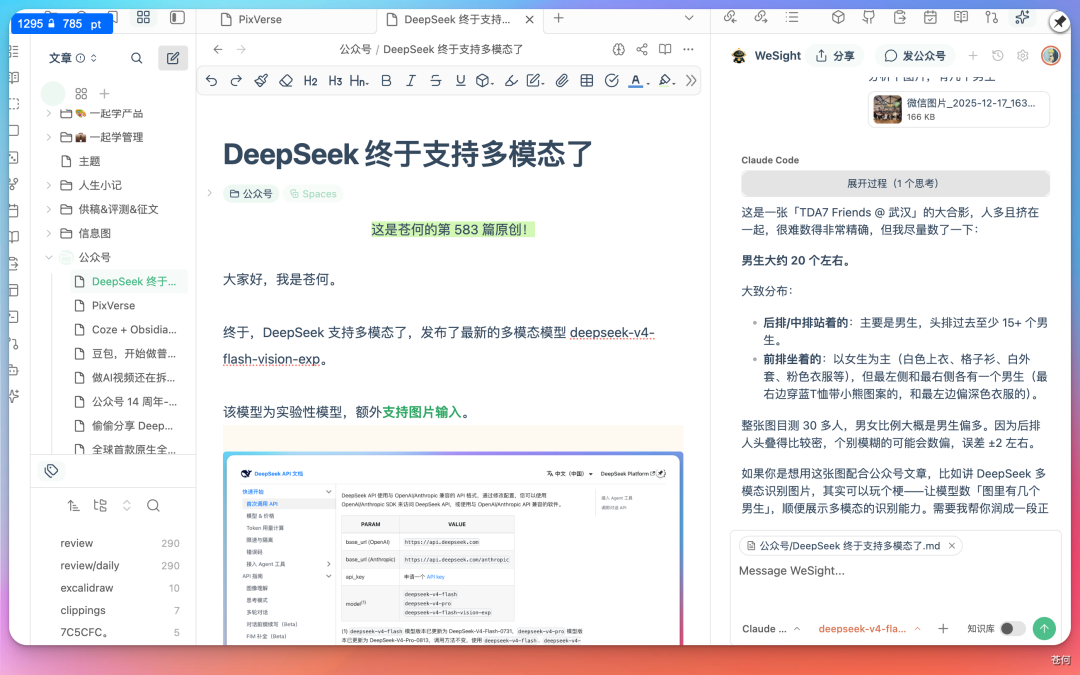Click the paperclip attachment icon
The height and width of the screenshot is (675, 1080).
562,81
